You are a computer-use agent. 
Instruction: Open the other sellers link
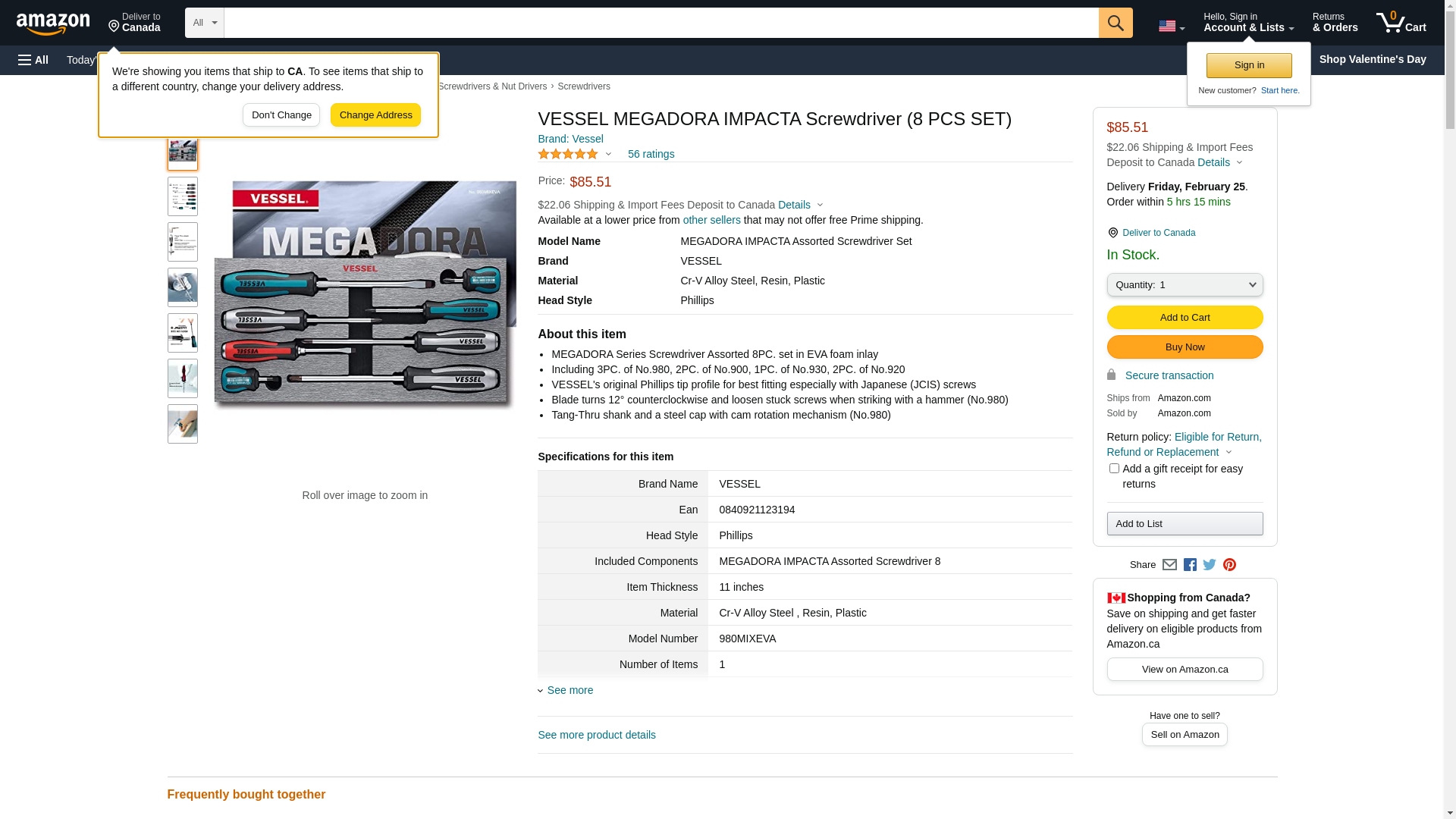pyautogui.click(x=711, y=220)
